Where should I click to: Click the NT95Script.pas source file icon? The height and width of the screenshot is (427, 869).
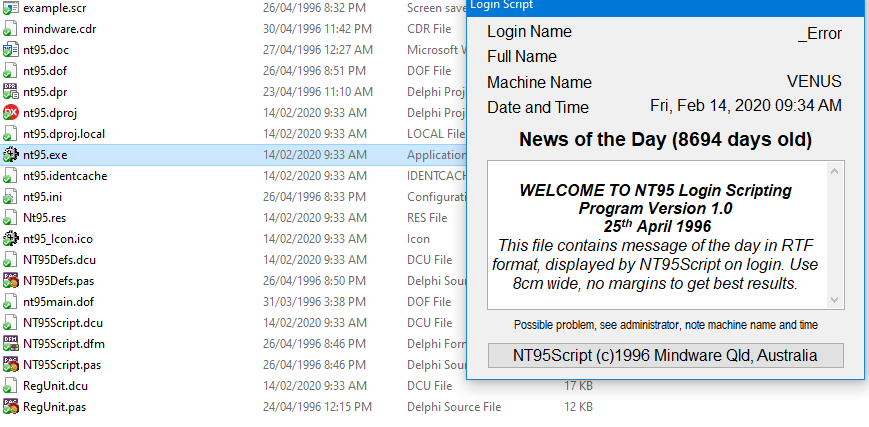click(11, 365)
